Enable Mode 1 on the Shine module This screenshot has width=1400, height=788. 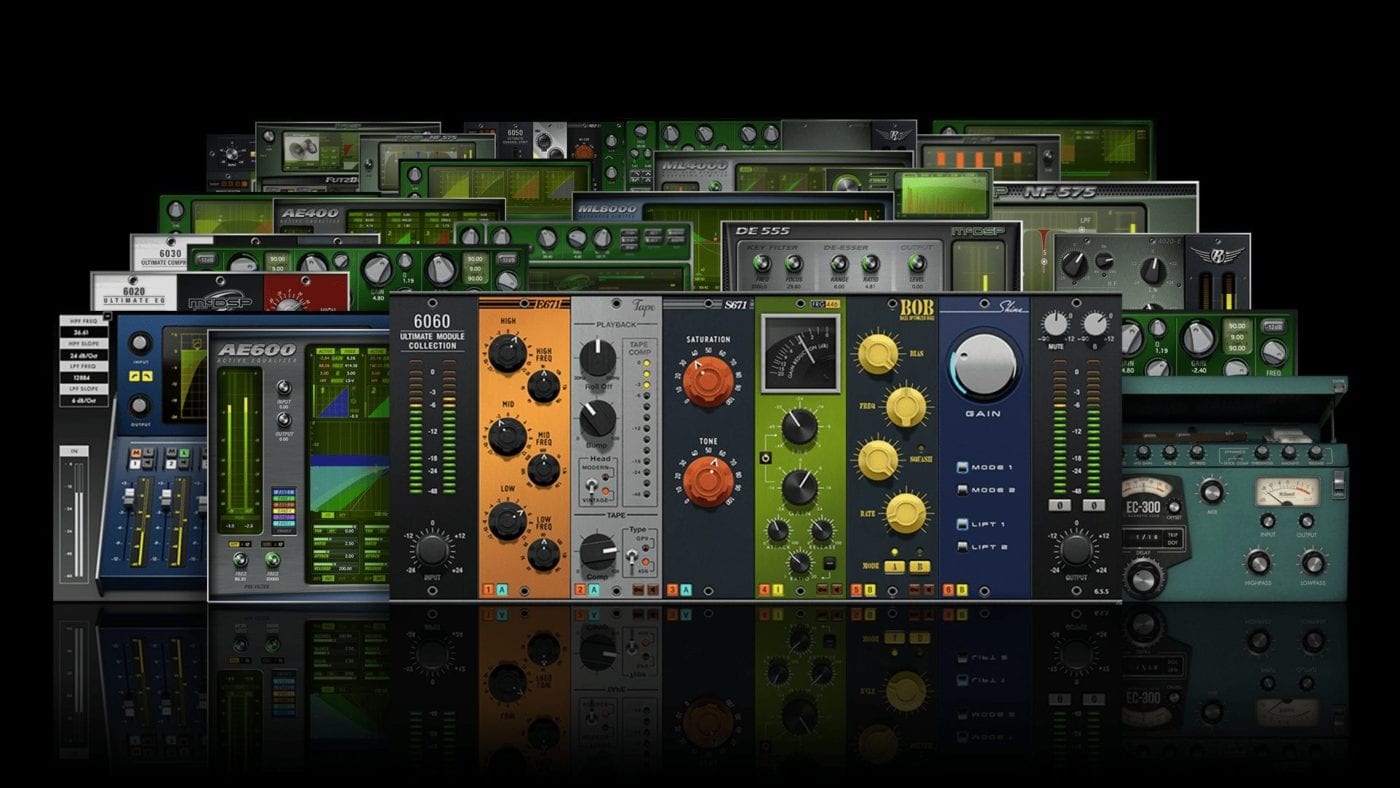click(x=962, y=467)
